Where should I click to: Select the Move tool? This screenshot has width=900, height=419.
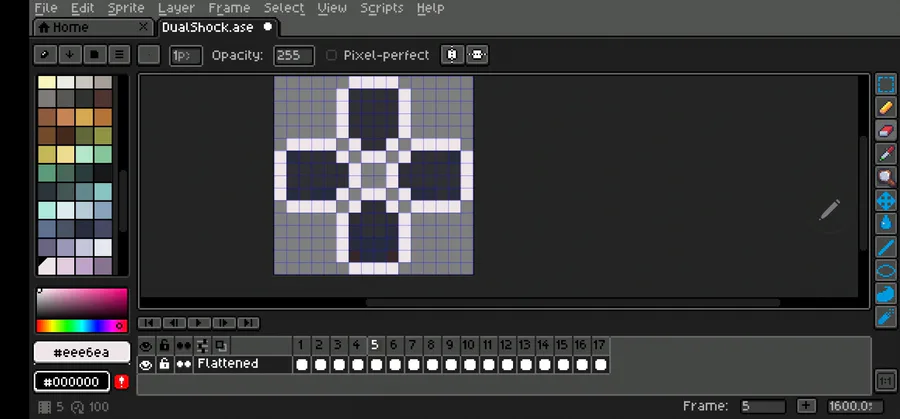(886, 201)
